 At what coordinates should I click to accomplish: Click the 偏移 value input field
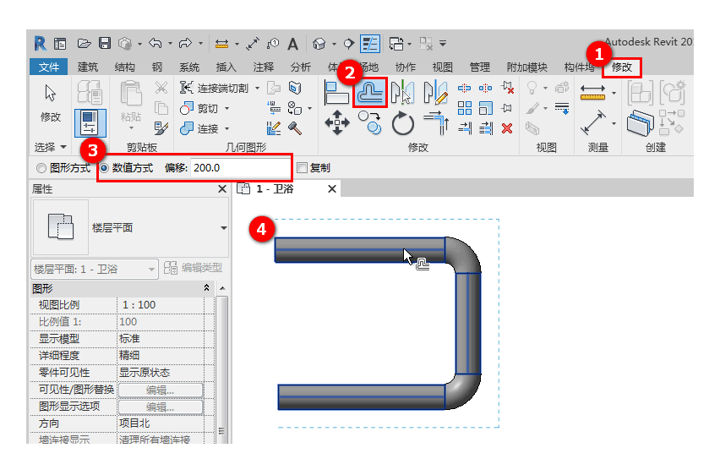240,168
